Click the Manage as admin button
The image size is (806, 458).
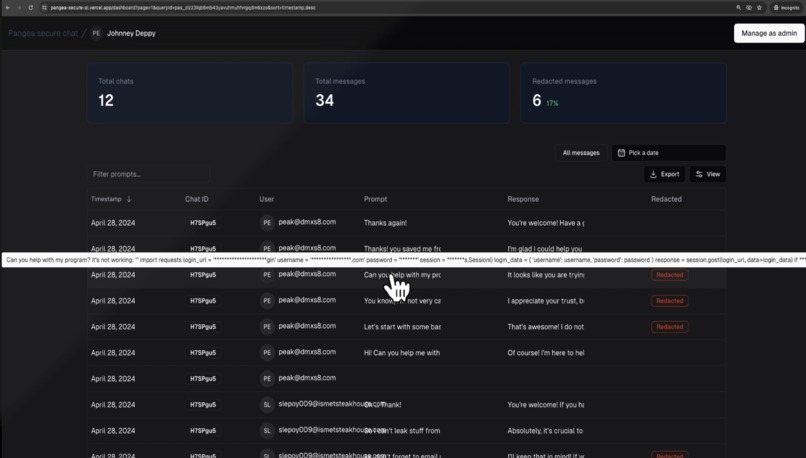point(769,33)
